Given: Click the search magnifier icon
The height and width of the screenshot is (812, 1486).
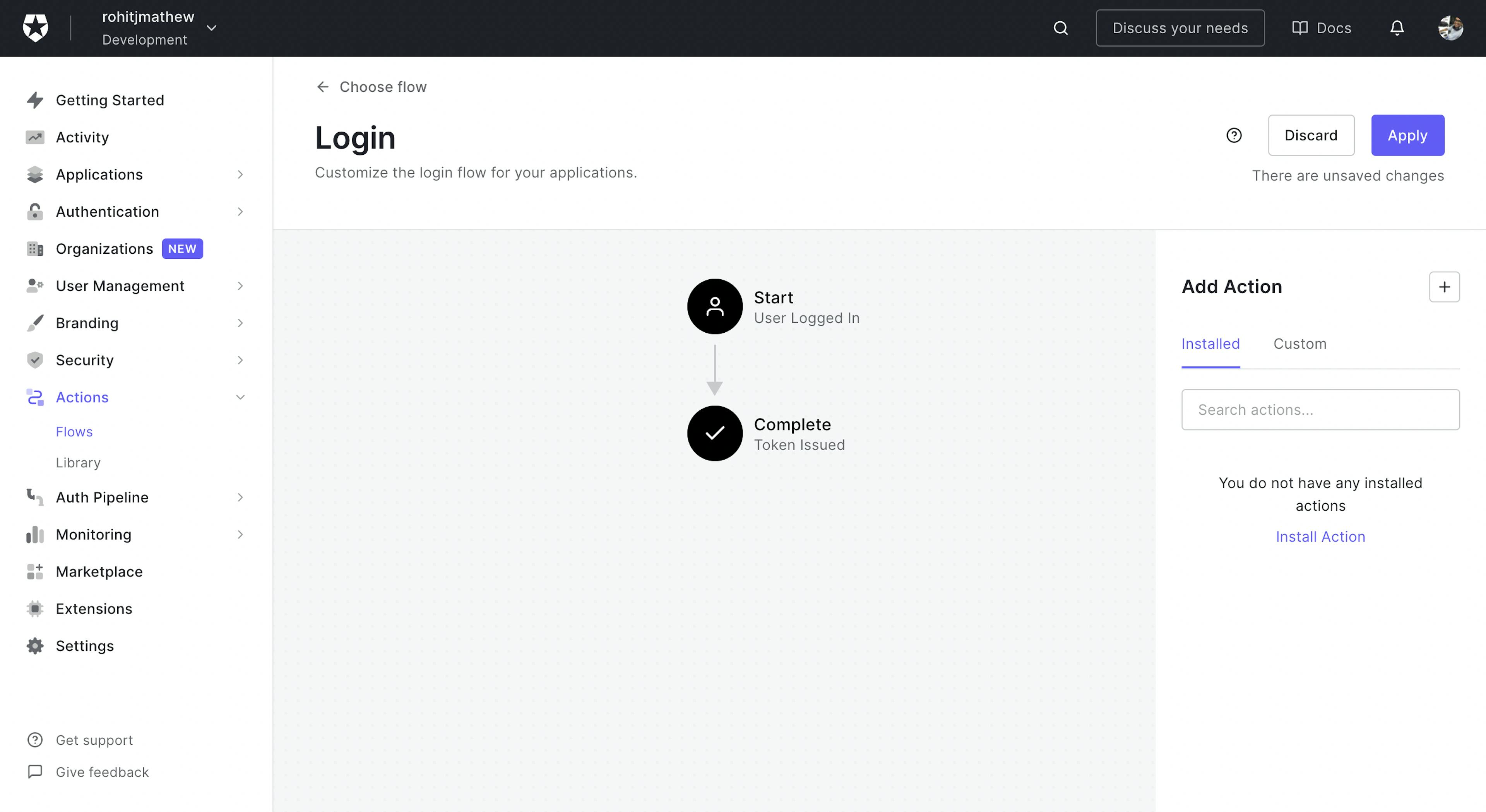Looking at the screenshot, I should coord(1060,28).
